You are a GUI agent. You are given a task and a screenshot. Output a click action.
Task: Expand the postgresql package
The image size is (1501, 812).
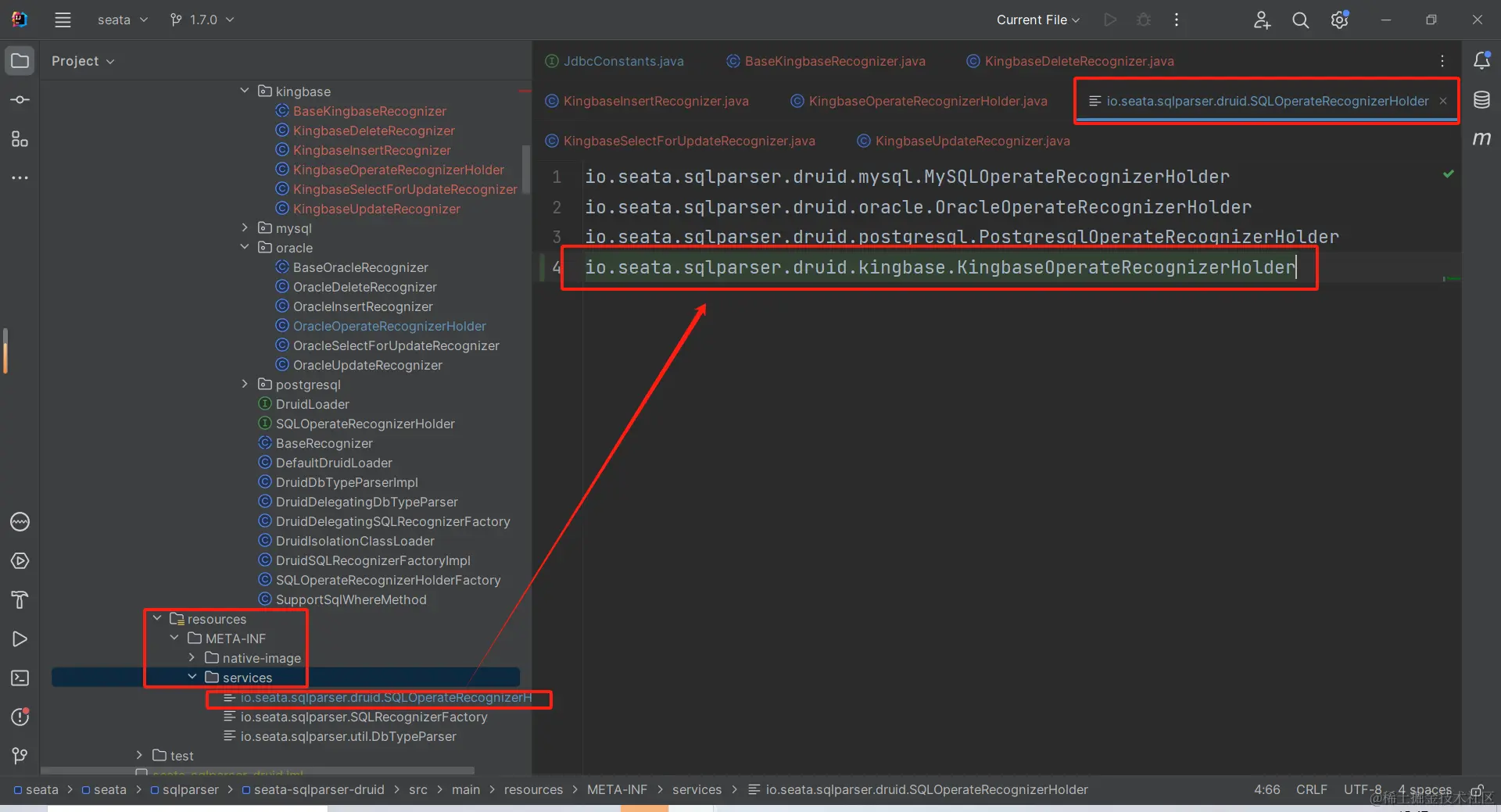point(245,384)
